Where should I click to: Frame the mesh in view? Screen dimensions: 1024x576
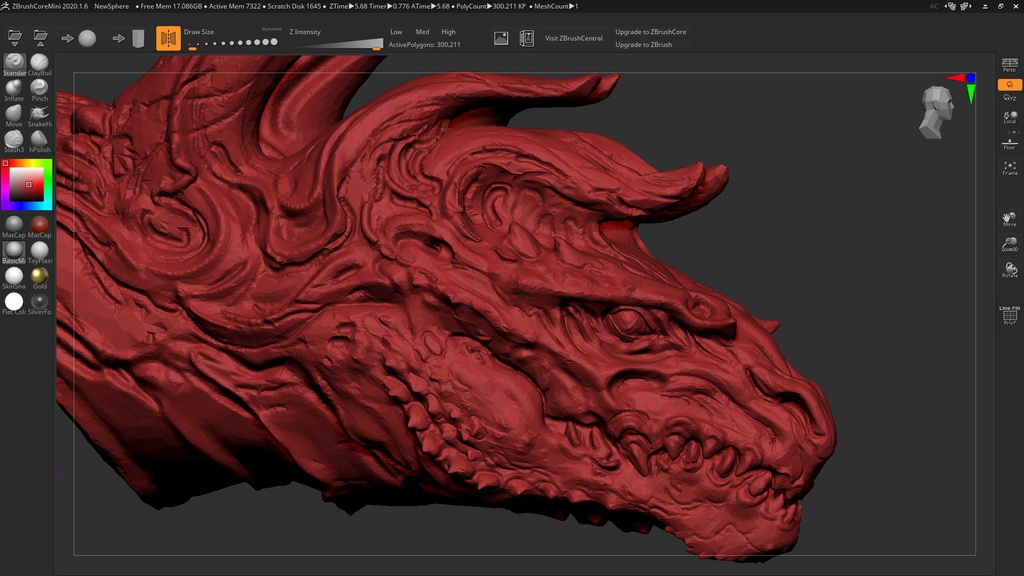click(1010, 168)
